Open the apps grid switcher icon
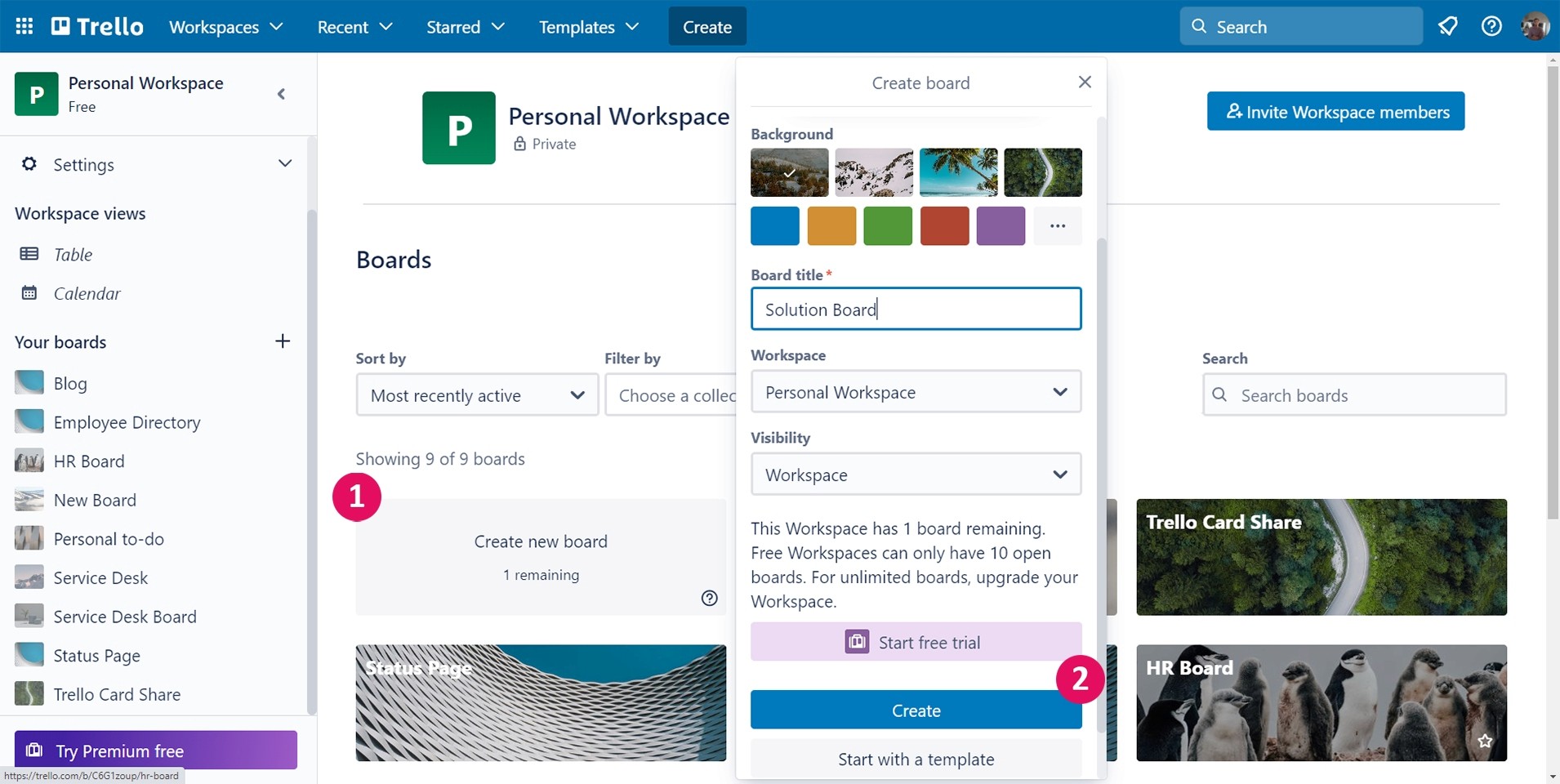 click(x=25, y=26)
